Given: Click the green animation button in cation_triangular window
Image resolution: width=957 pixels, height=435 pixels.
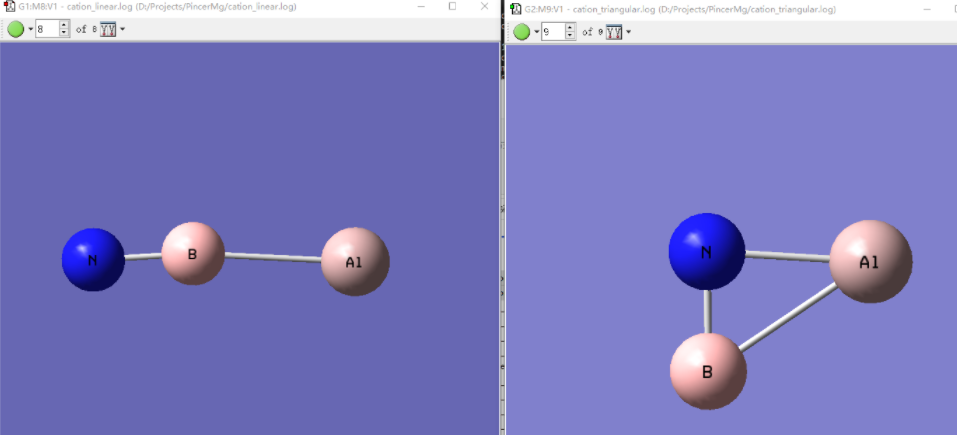Looking at the screenshot, I should point(522,32).
